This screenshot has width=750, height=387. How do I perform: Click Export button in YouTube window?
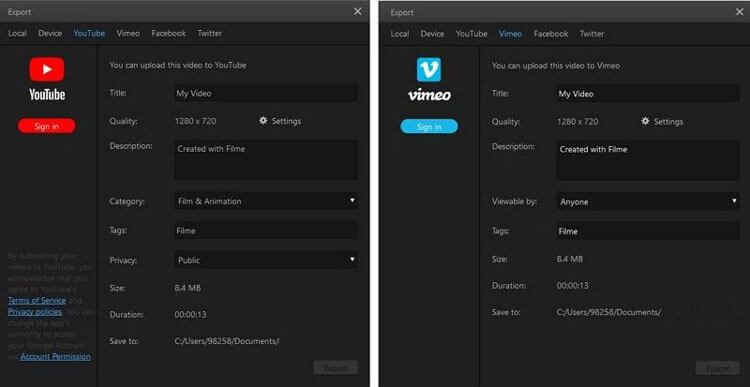[x=335, y=368]
